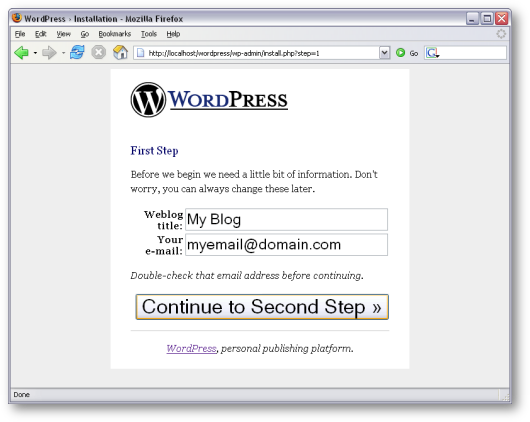Click the green Go button
Image resolution: width=530 pixels, height=422 pixels.
click(407, 53)
